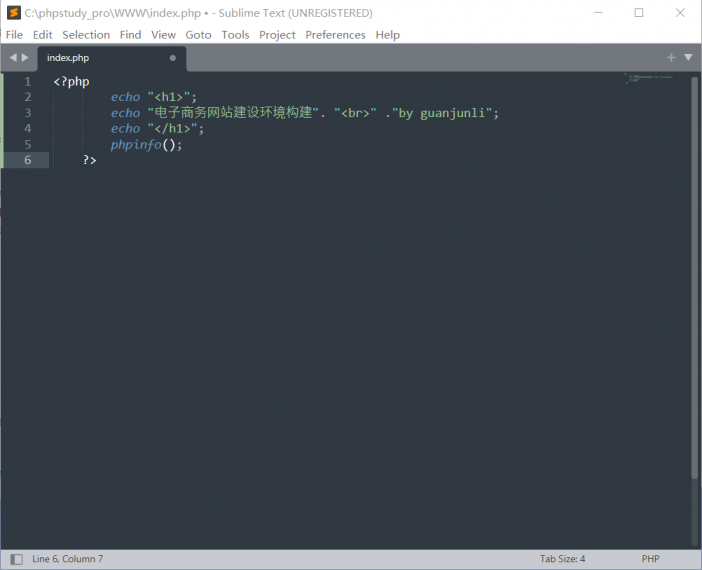Open the Find menu
This screenshot has height=570, width=702.
click(130, 34)
